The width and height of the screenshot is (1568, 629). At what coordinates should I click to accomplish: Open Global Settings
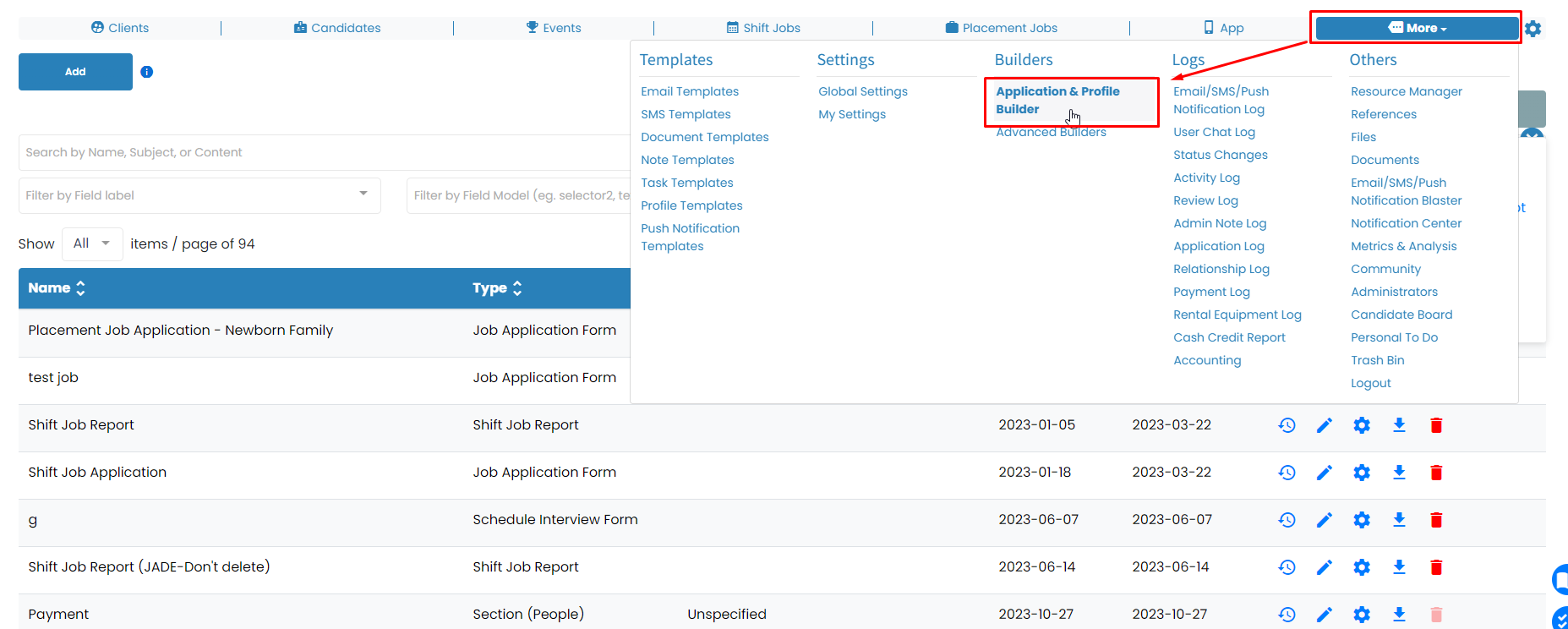[x=863, y=91]
